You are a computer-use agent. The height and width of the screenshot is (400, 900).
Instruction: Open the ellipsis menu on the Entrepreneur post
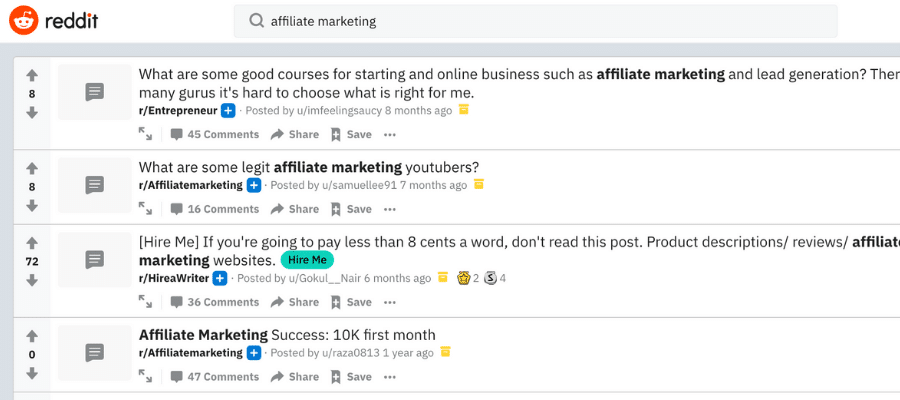pyautogui.click(x=390, y=135)
